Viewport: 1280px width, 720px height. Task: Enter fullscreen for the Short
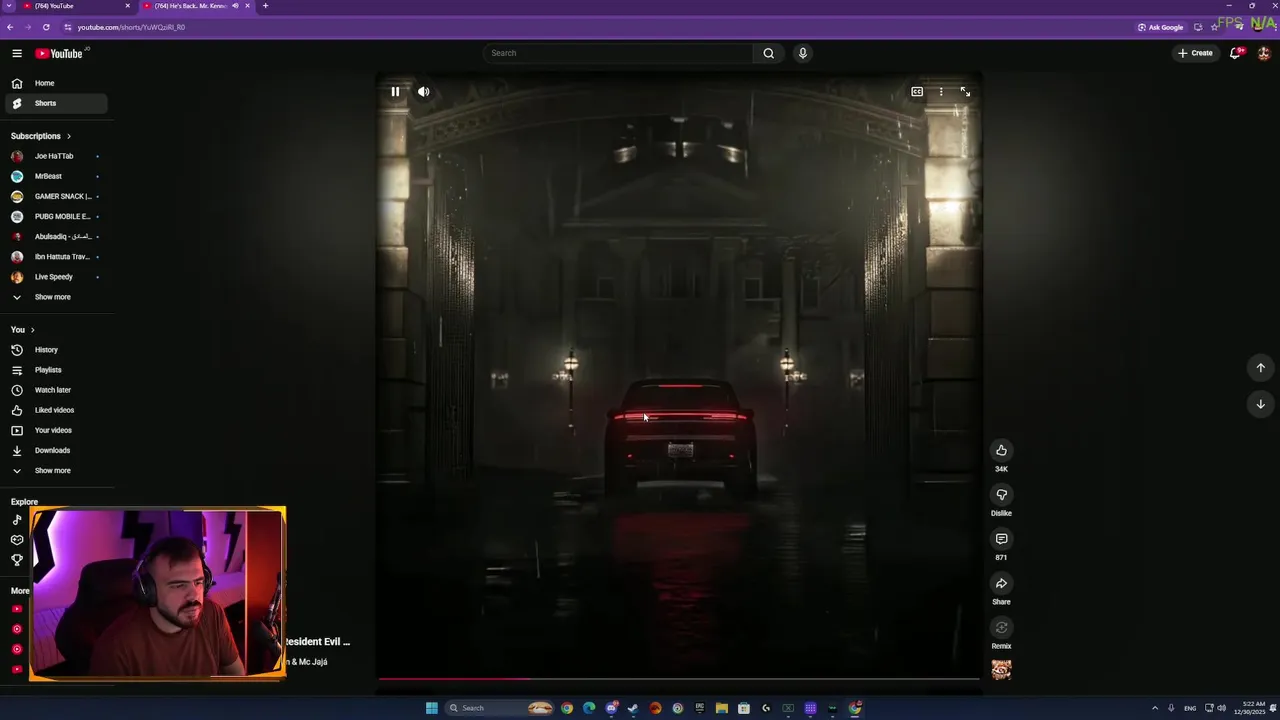pos(965,92)
